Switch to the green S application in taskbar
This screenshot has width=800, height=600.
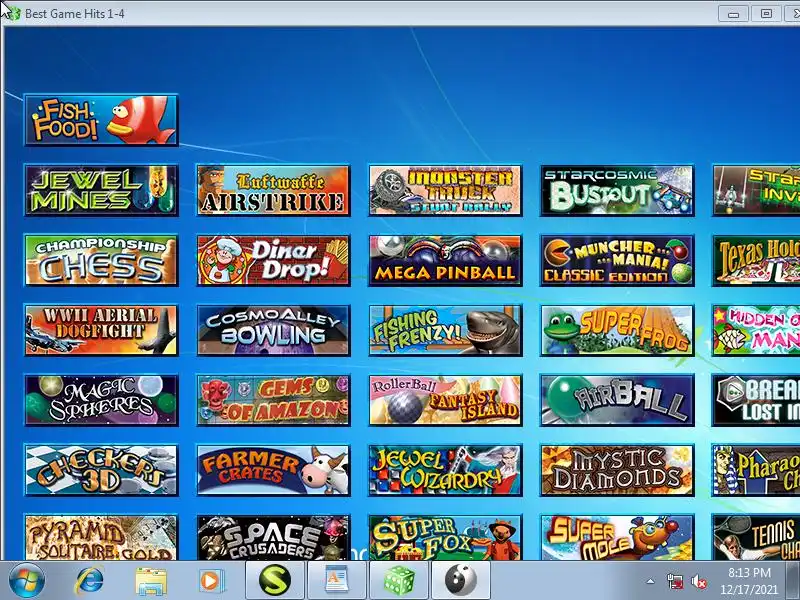pyautogui.click(x=274, y=581)
